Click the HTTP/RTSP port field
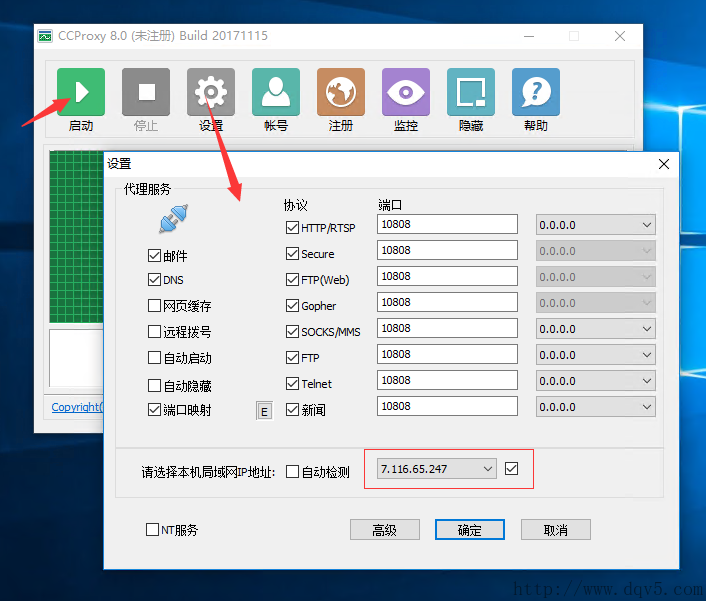The height and width of the screenshot is (601, 706). (x=447, y=224)
